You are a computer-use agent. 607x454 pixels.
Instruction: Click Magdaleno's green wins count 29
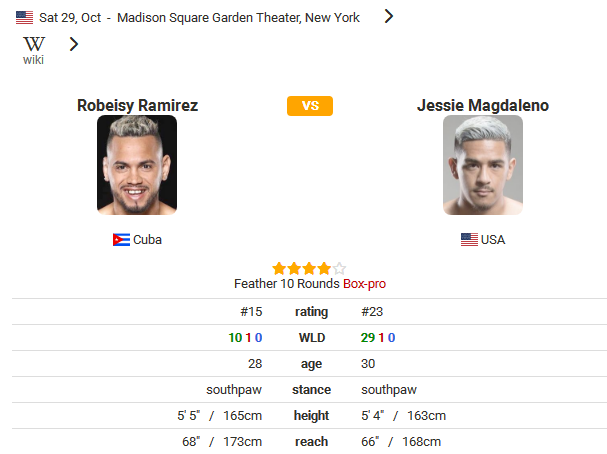click(x=368, y=338)
